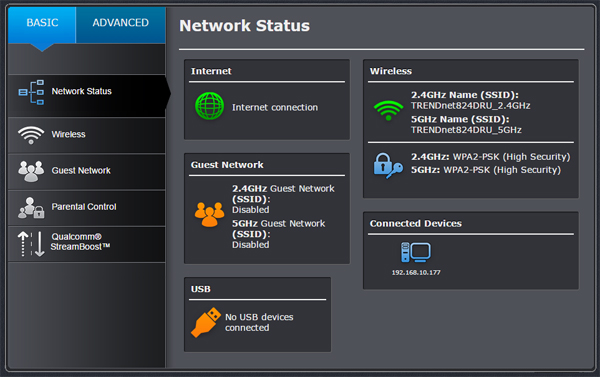Screen dimensions: 600x377
Task: Click the USB panel heading
Action: pos(201,289)
